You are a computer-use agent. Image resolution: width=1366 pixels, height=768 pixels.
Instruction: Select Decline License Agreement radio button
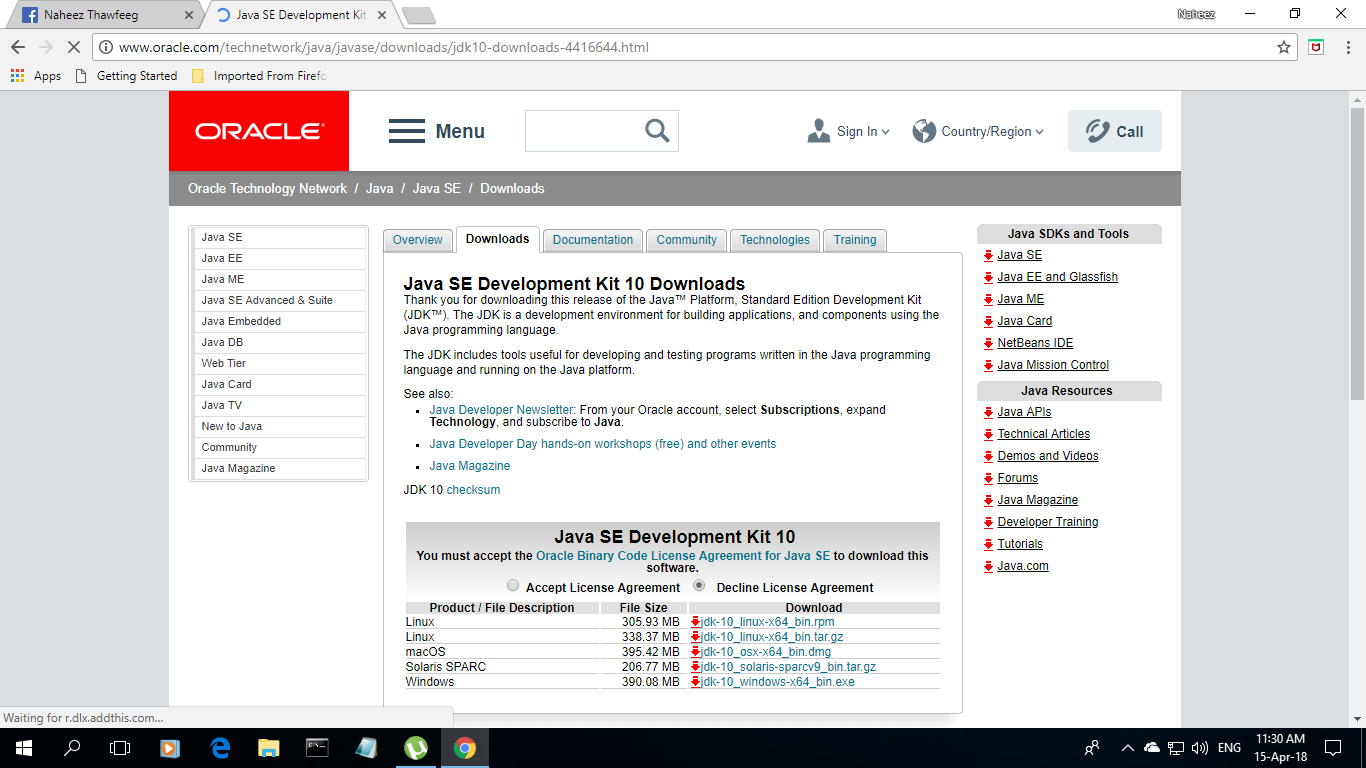coord(698,585)
